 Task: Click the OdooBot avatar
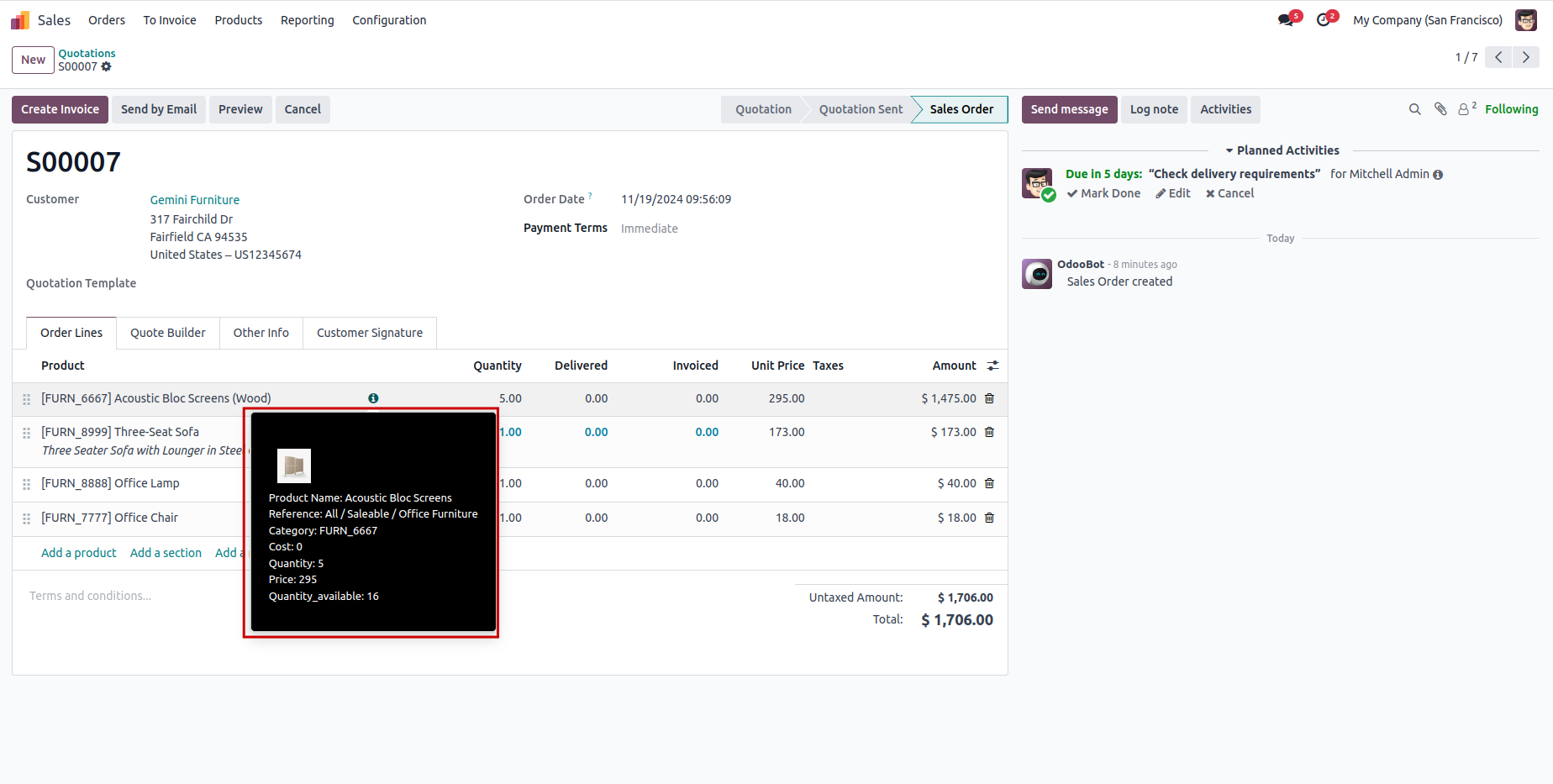coord(1037,274)
